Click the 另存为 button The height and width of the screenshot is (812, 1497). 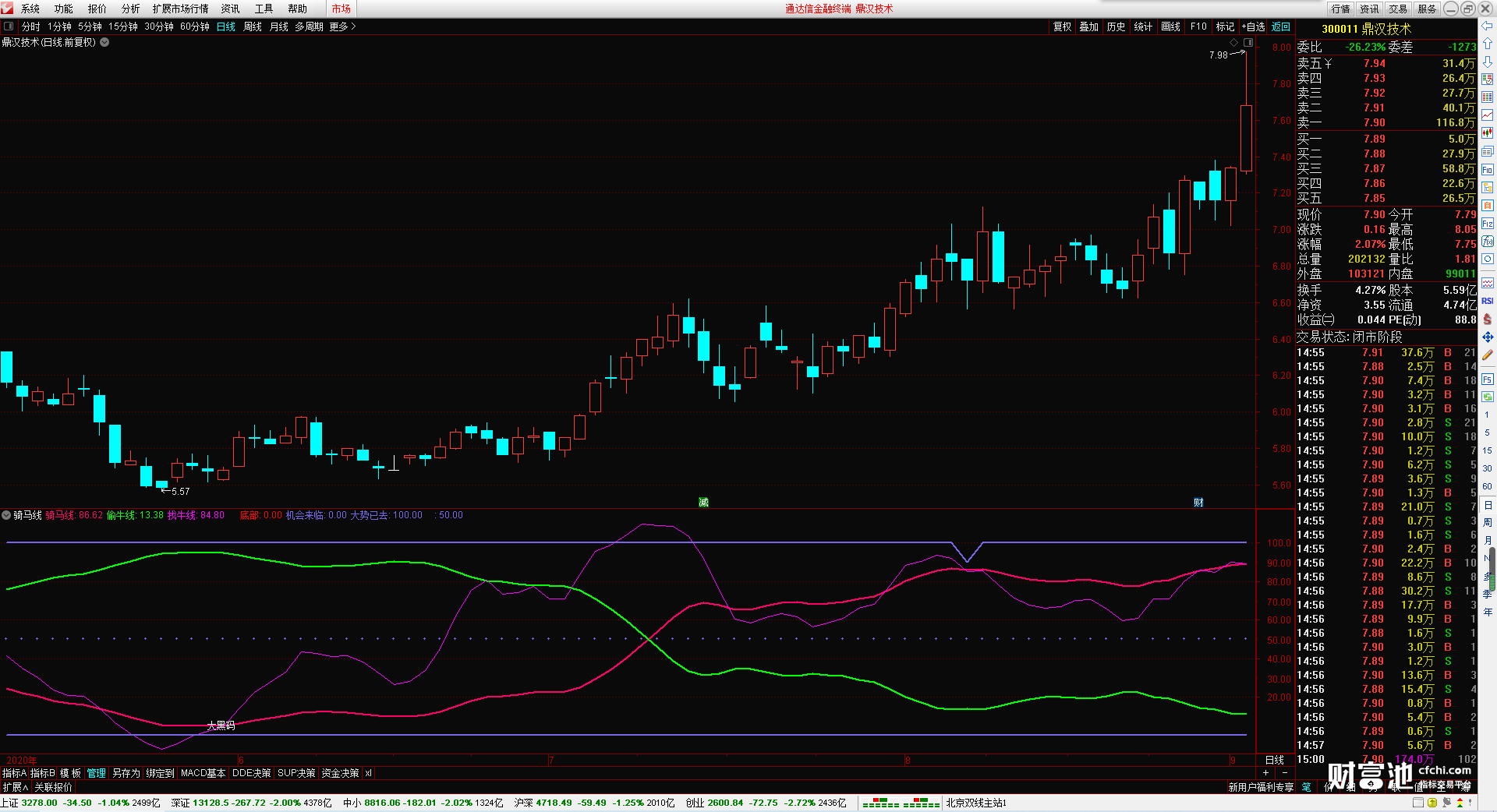pyautogui.click(x=126, y=773)
